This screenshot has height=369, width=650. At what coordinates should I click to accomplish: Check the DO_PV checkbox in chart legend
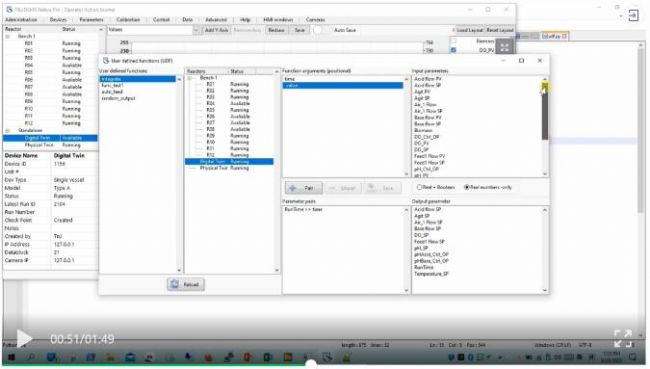point(454,50)
